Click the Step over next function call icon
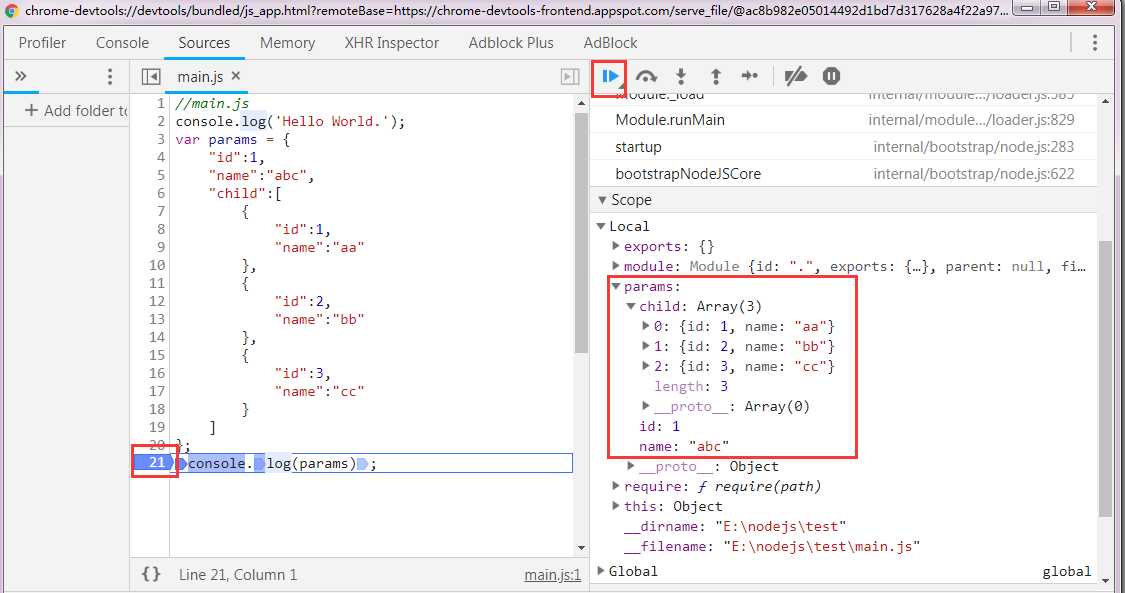Viewport: 1125px width, 593px height. click(646, 77)
